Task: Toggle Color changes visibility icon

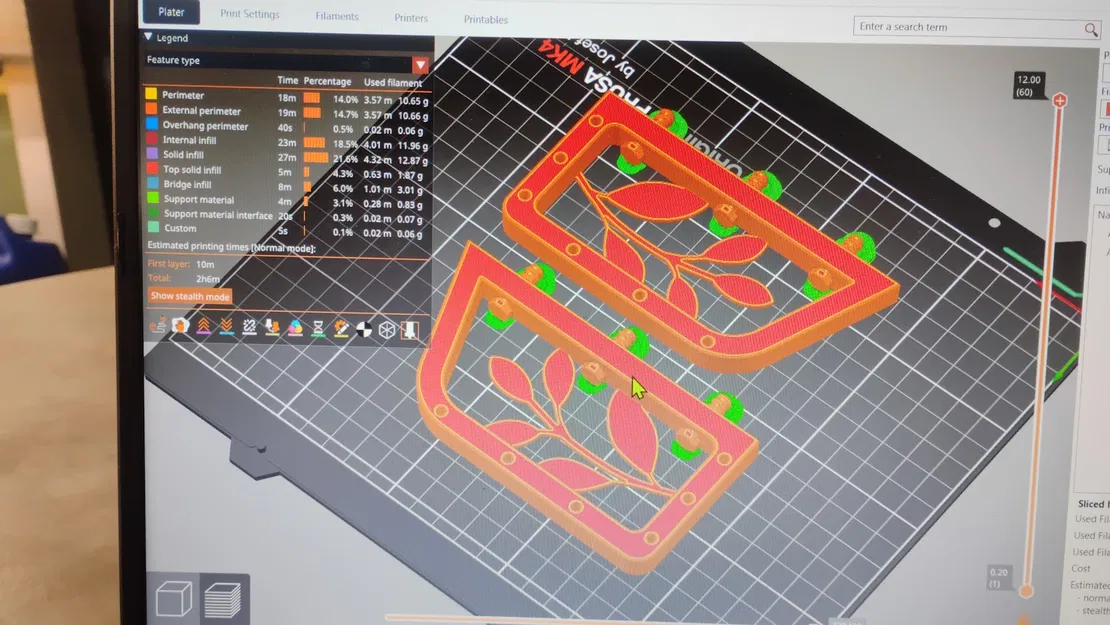Action: tap(295, 328)
